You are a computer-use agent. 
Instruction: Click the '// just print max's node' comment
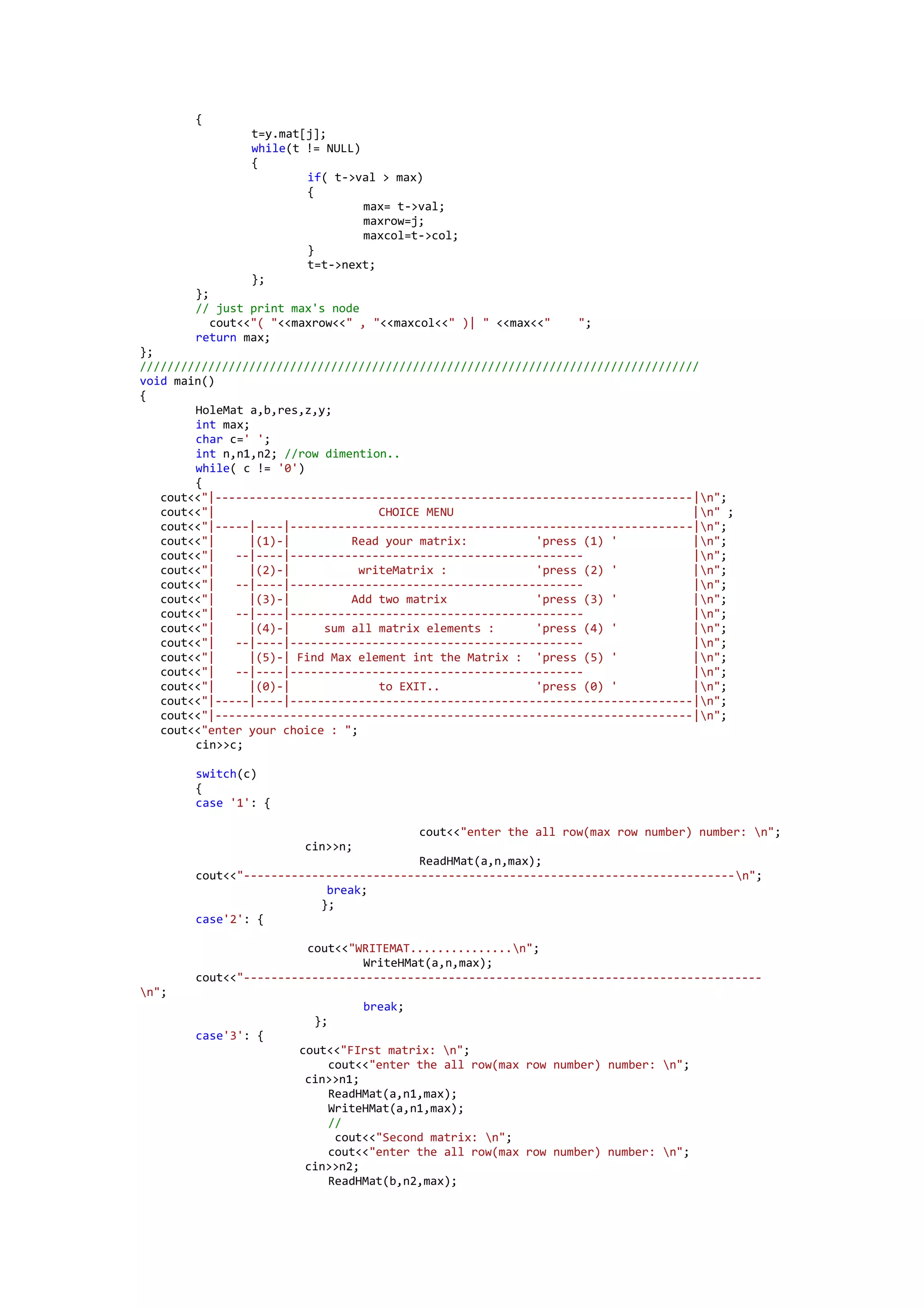(277, 309)
